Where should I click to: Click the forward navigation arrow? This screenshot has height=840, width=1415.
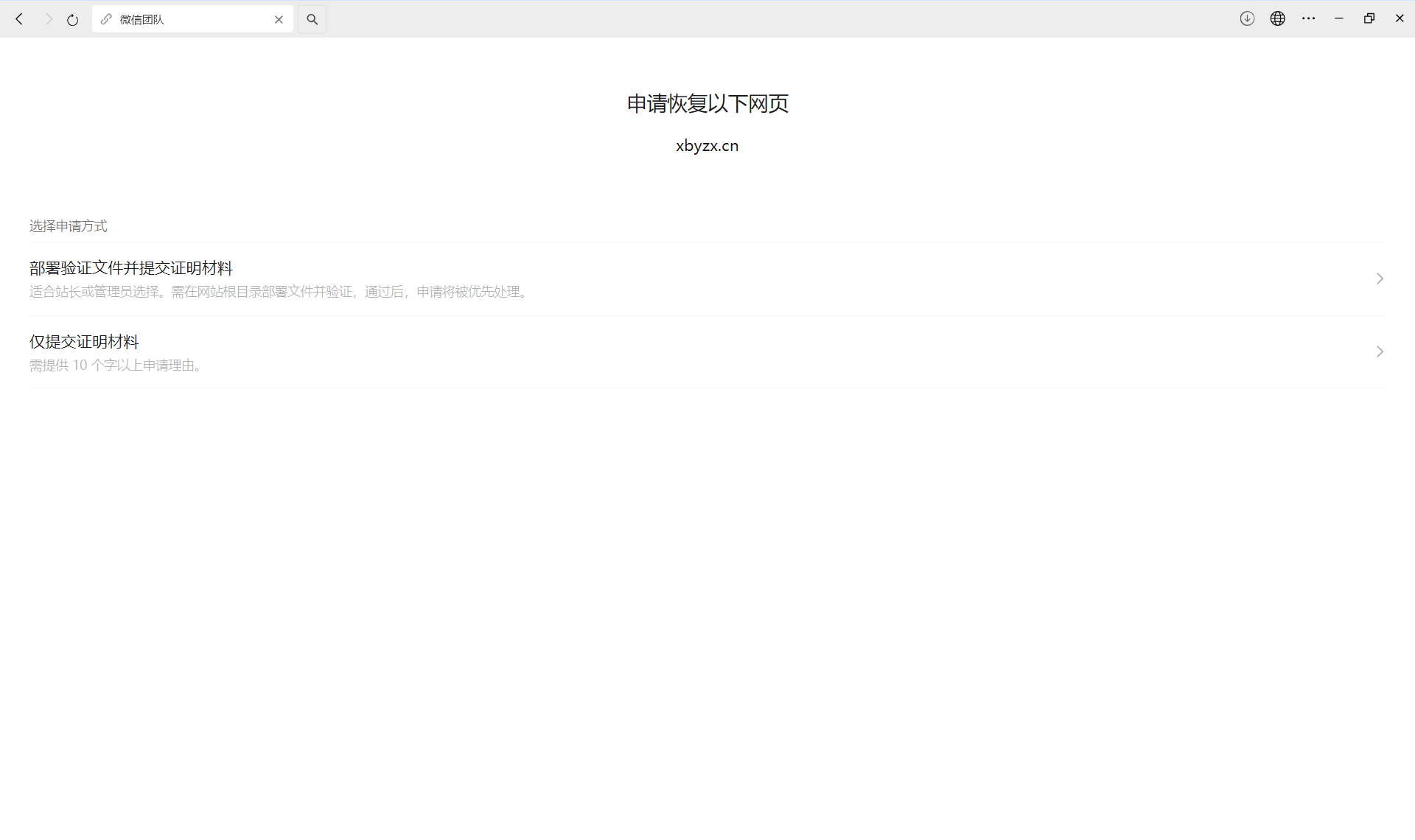(x=49, y=19)
